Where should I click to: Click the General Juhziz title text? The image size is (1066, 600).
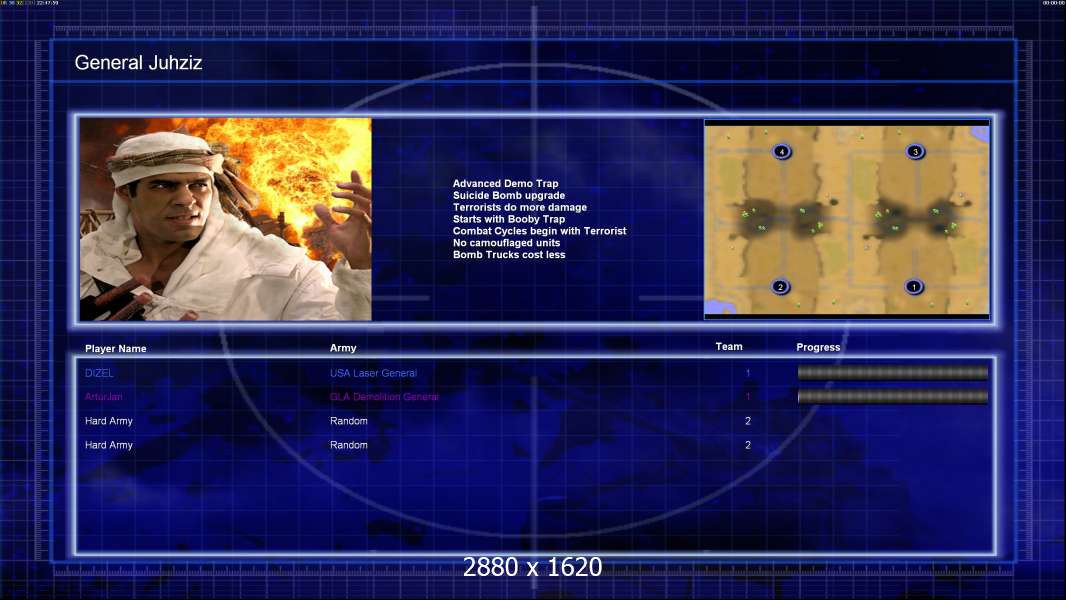[x=138, y=63]
